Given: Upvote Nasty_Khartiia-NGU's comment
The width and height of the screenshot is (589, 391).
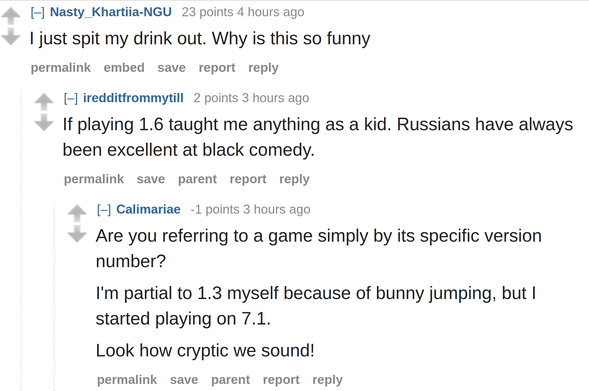Looking at the screenshot, I should coord(11,16).
